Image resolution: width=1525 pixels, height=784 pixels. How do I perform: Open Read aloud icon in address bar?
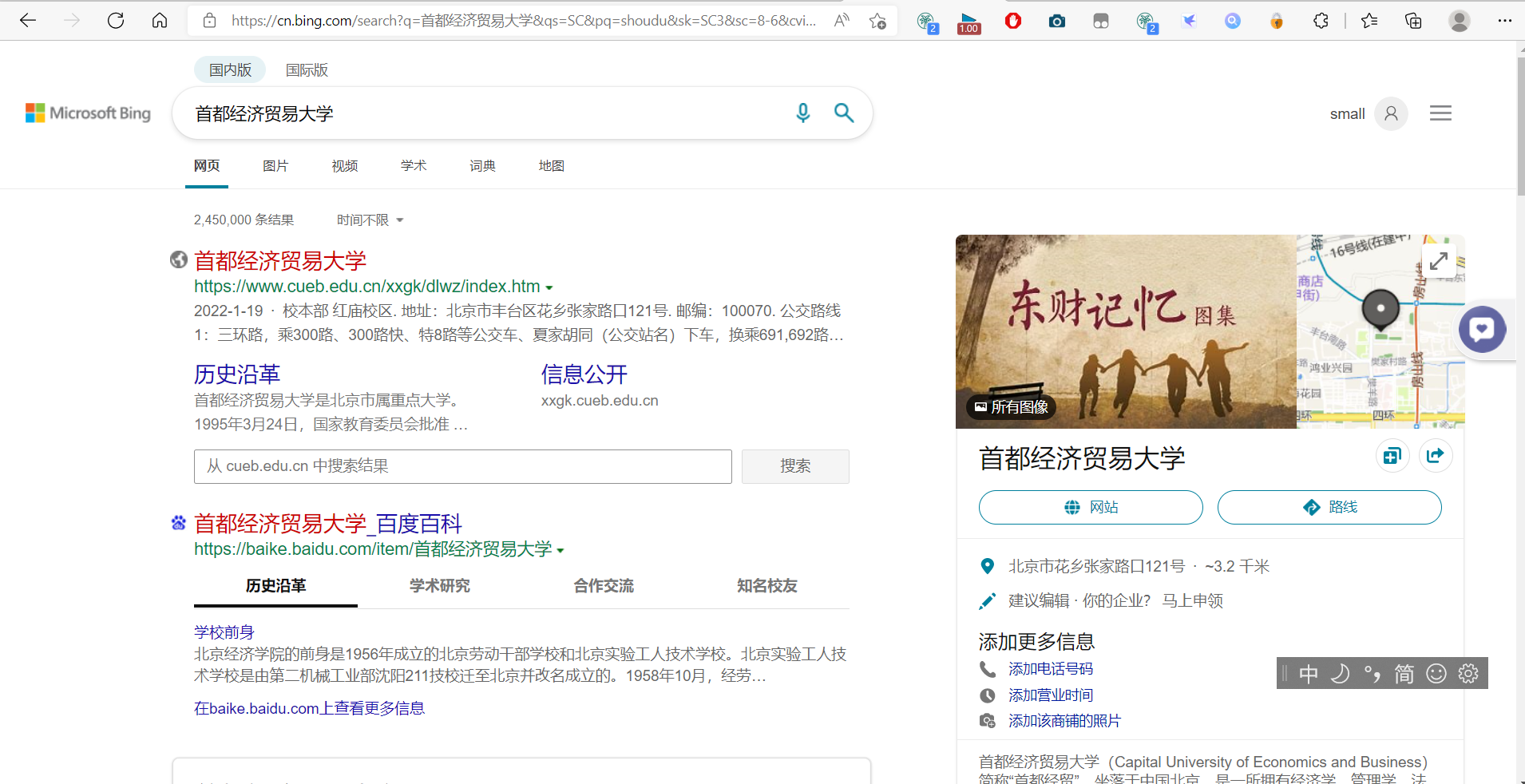(x=842, y=21)
